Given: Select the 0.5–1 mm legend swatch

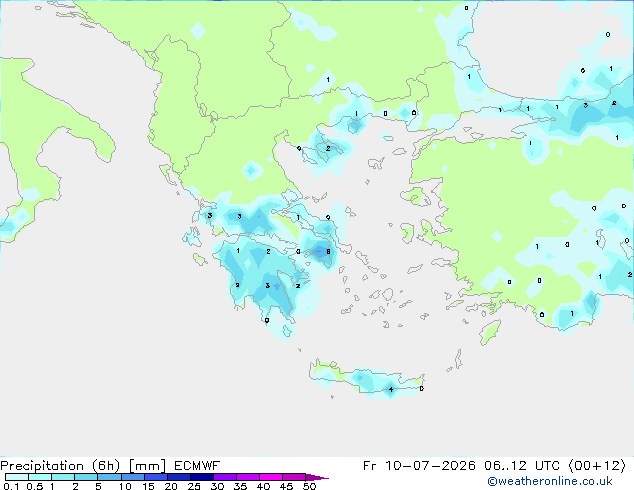Looking at the screenshot, I should (40, 477).
